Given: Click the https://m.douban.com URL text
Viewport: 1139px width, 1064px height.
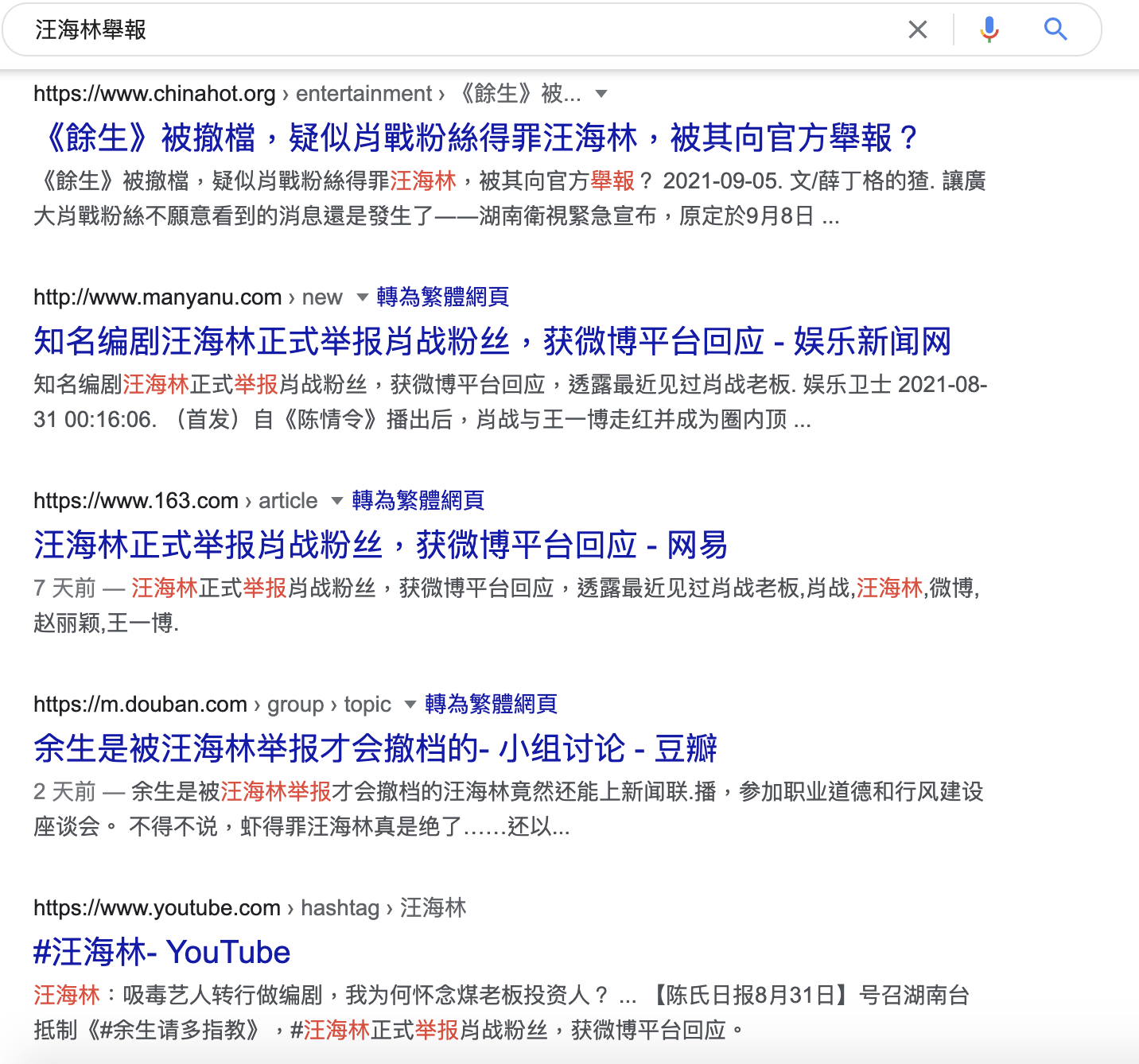Looking at the screenshot, I should click(x=140, y=705).
